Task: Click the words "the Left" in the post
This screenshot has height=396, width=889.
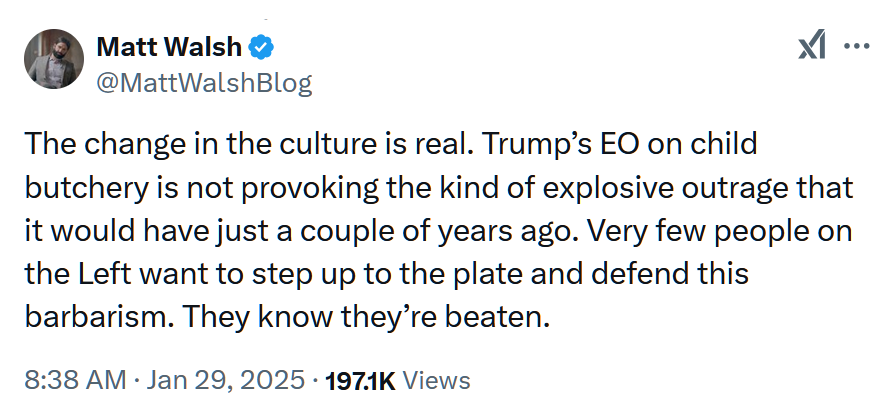Action: pos(78,275)
